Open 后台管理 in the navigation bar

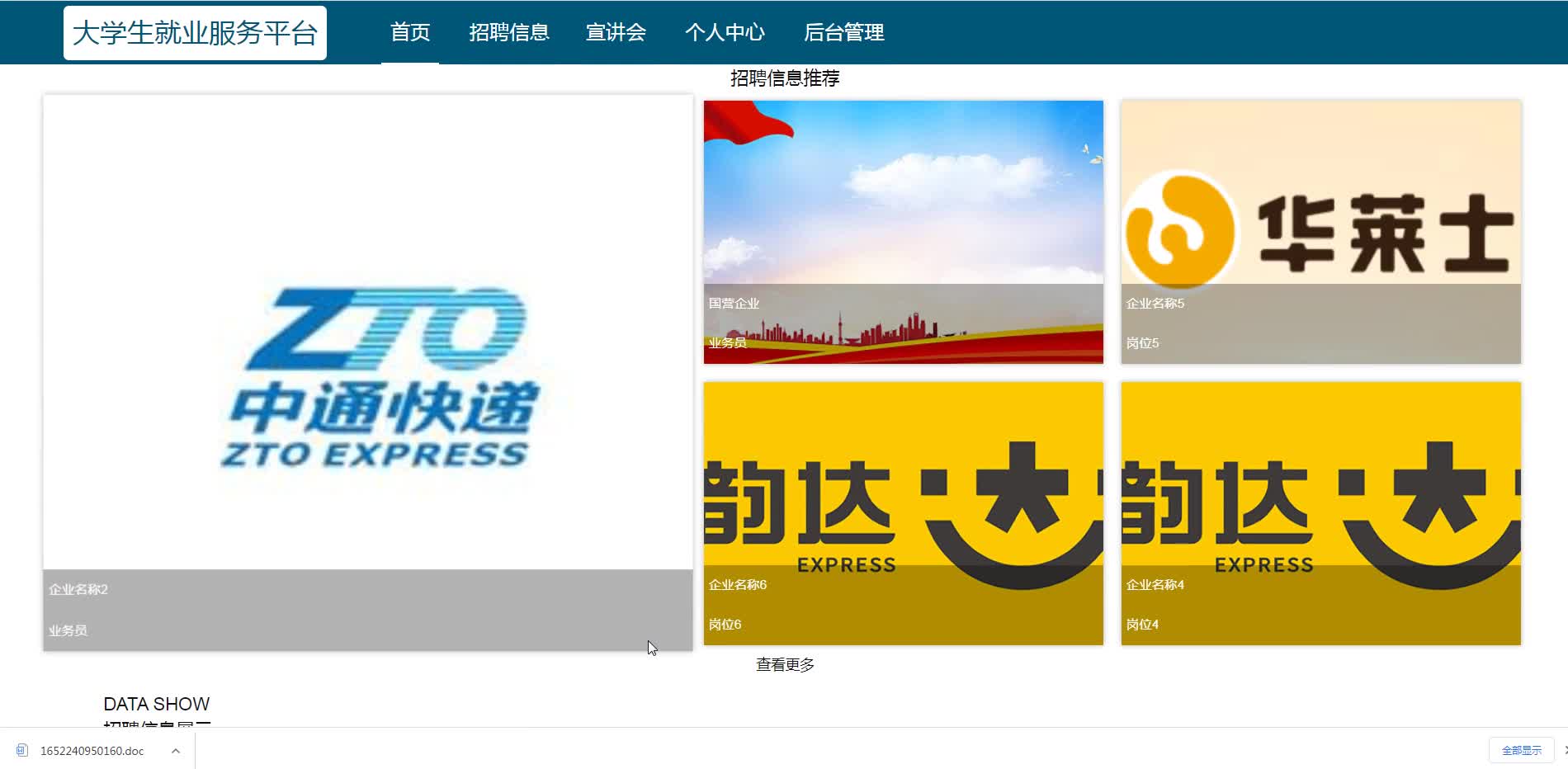[x=844, y=32]
